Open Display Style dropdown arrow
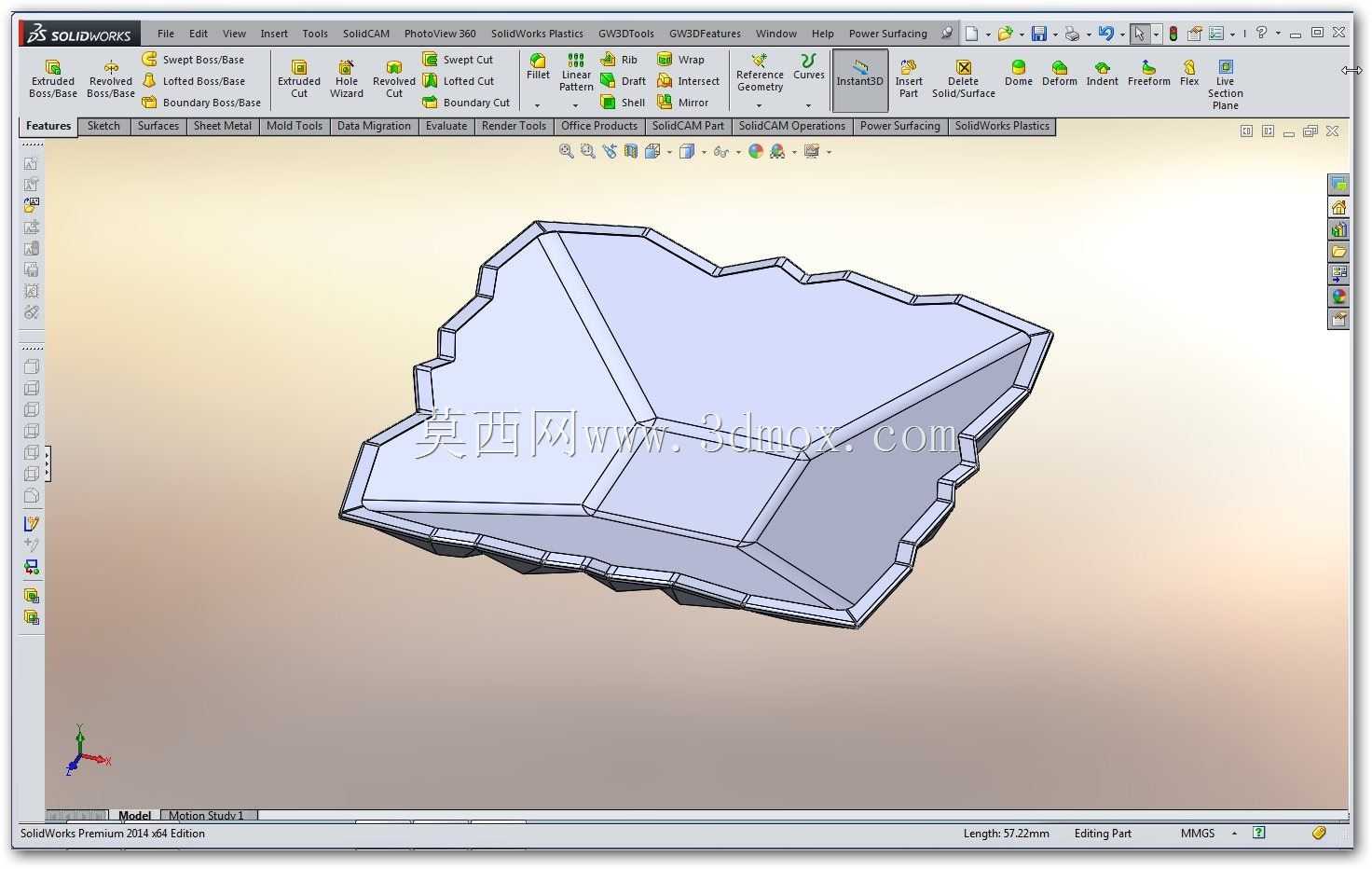The width and height of the screenshot is (1372, 869). point(704,152)
